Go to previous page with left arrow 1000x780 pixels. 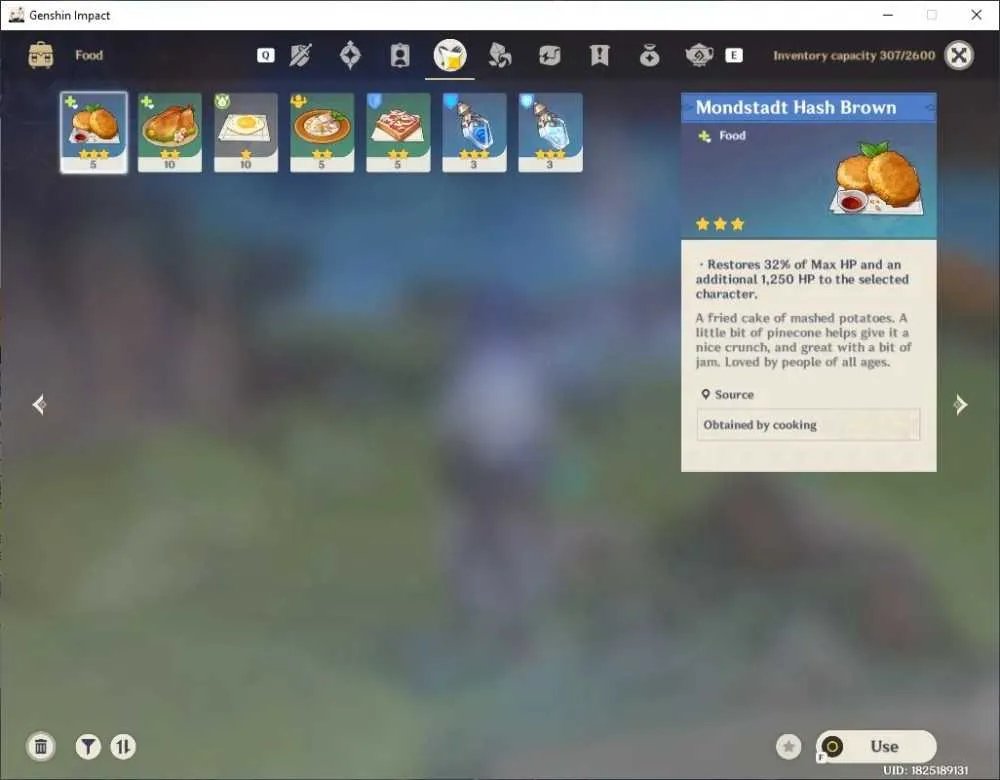pyautogui.click(x=39, y=404)
